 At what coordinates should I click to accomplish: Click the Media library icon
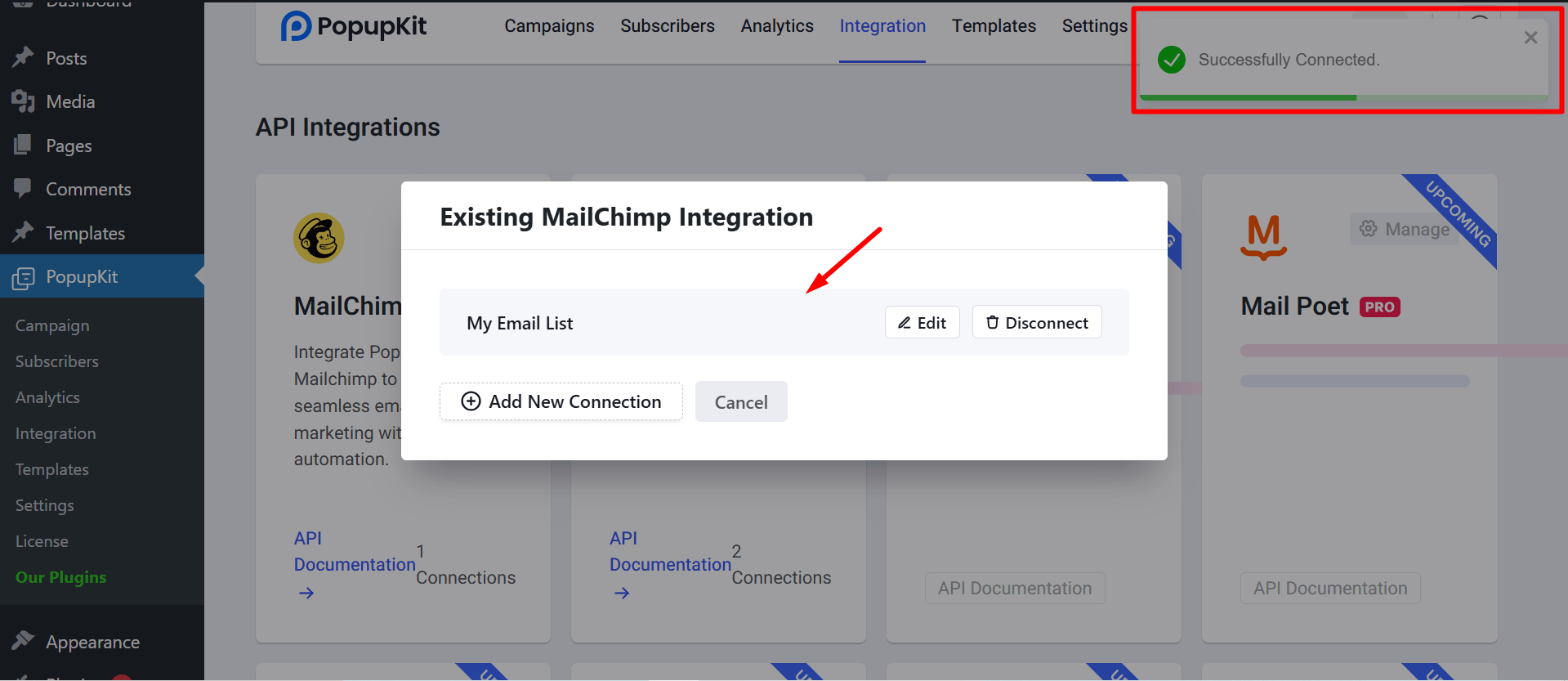[x=23, y=101]
